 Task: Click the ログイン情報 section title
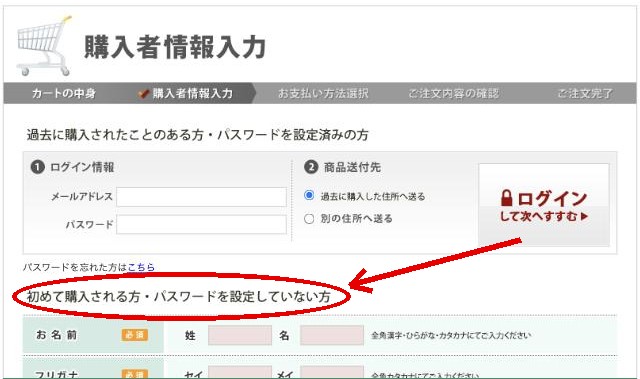[x=82, y=167]
